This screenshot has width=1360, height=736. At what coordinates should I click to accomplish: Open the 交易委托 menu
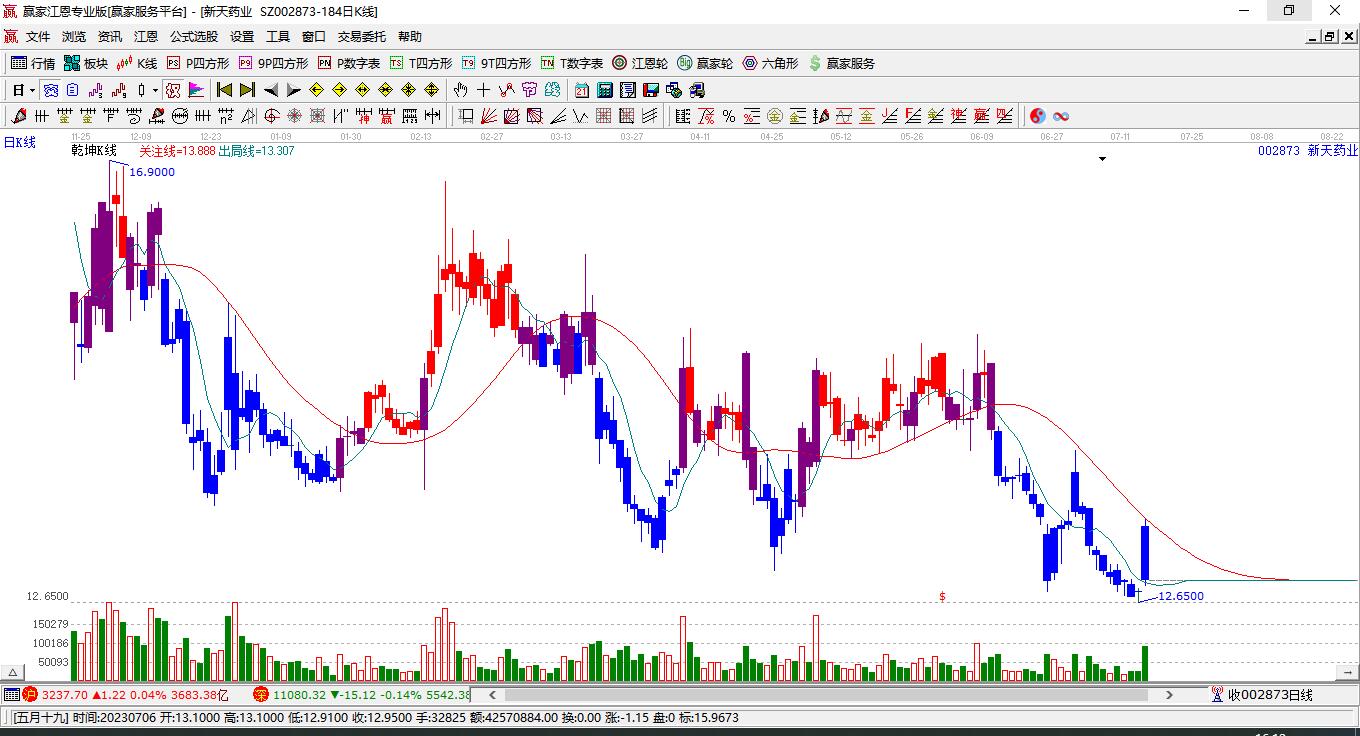(x=362, y=37)
